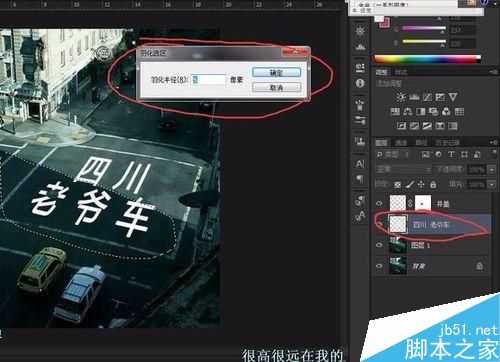Hide the 图层 1 layer
Viewport: 500px width, 362px height.
point(379,245)
